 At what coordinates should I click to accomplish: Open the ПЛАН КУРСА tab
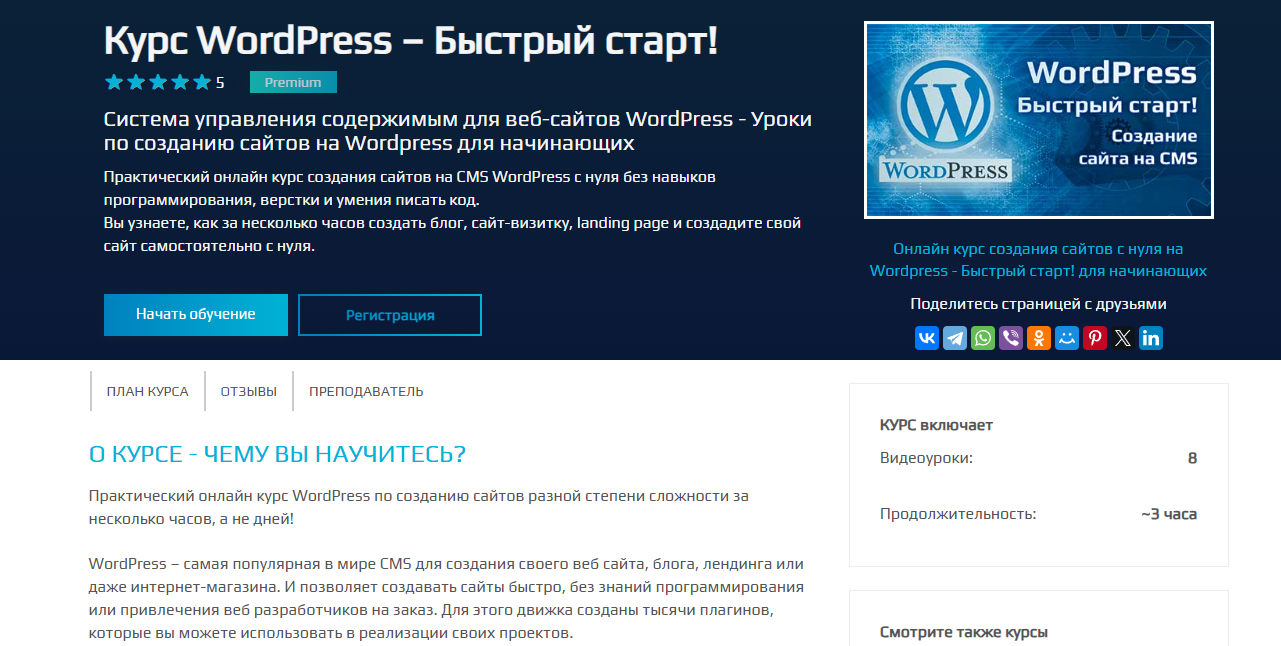point(147,391)
